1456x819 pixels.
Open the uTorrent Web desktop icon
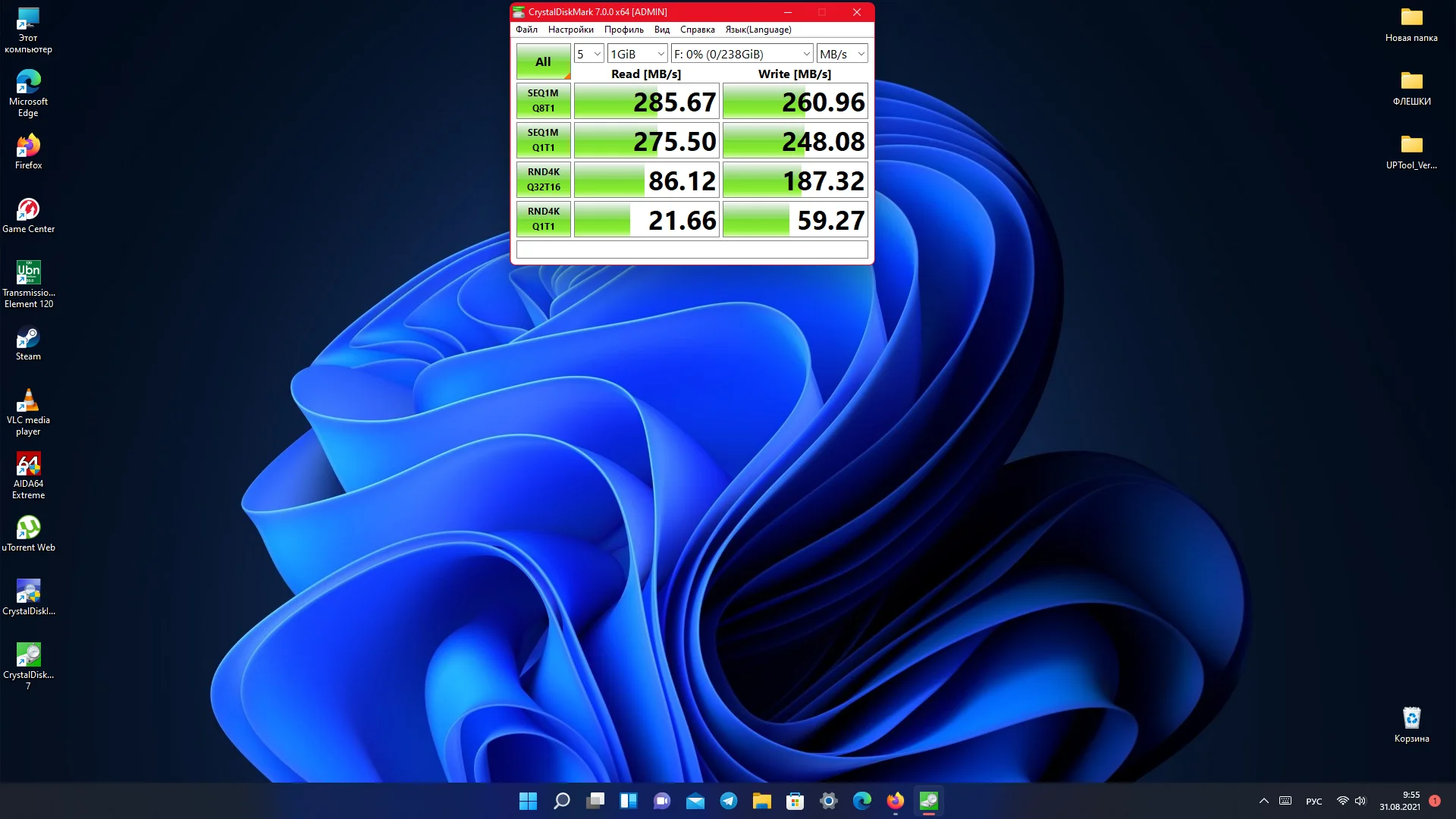pyautogui.click(x=28, y=530)
